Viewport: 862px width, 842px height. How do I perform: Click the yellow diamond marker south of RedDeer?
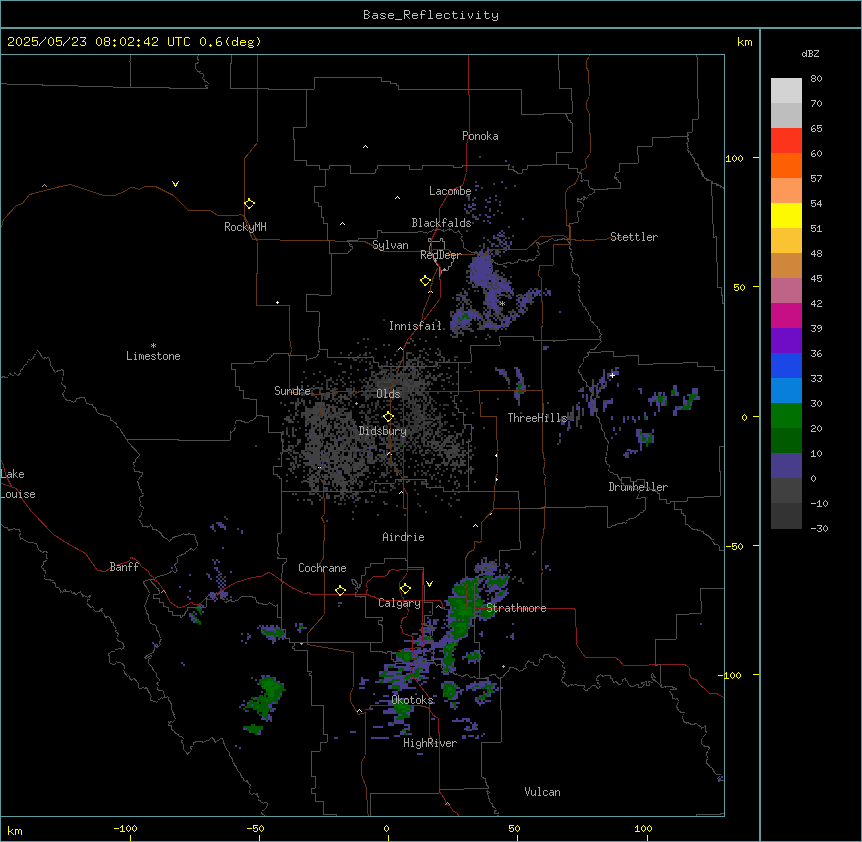(x=425, y=281)
